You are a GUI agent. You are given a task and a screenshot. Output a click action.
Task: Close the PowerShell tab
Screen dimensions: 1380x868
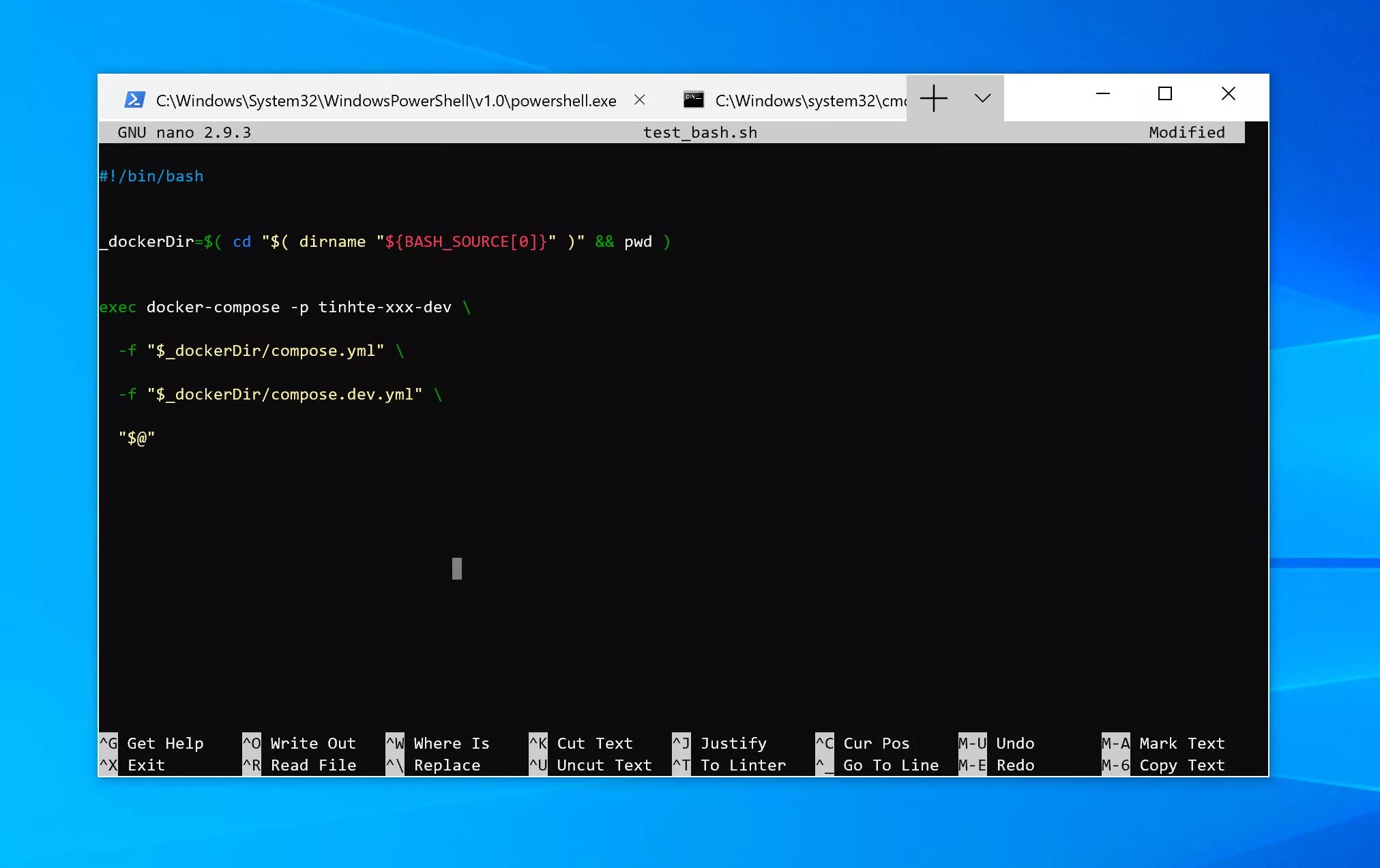click(x=639, y=100)
